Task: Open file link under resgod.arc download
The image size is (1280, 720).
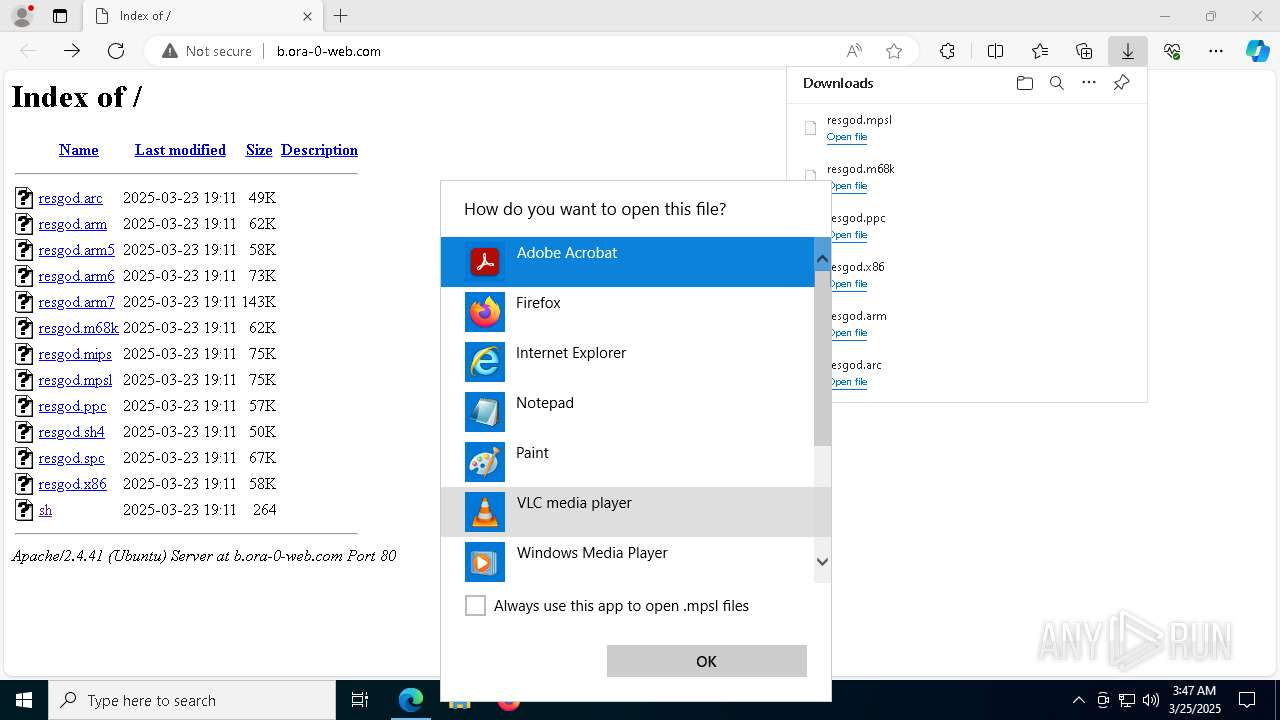Action: [x=847, y=382]
